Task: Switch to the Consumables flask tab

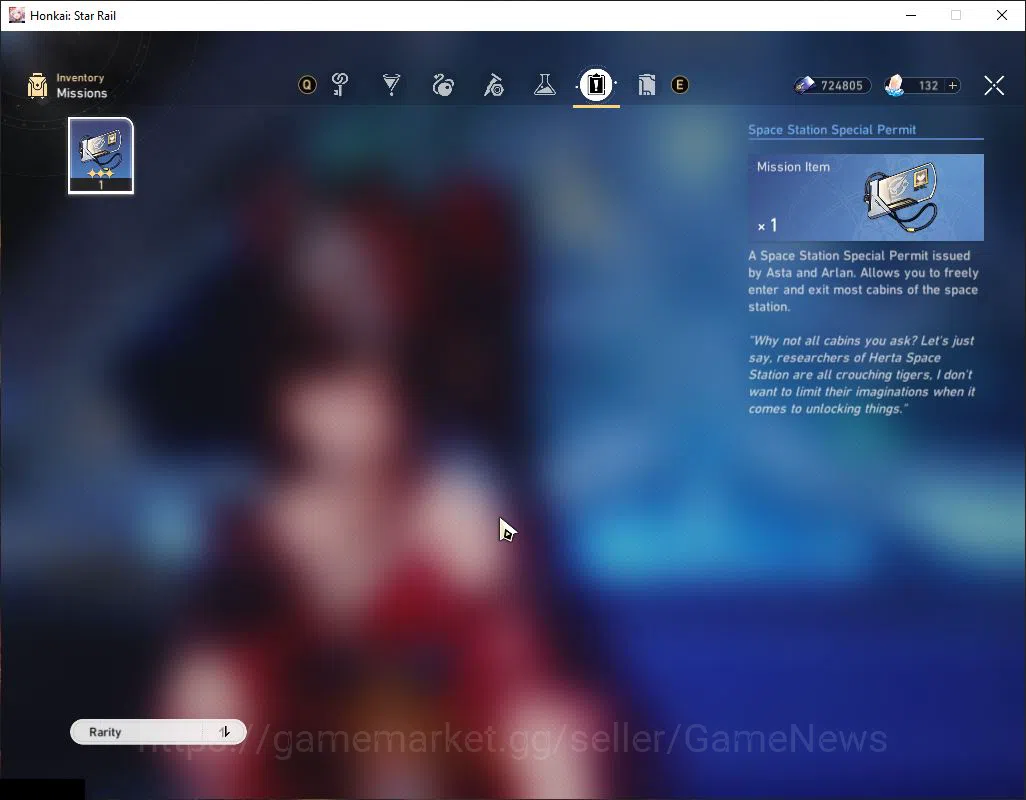Action: click(544, 84)
